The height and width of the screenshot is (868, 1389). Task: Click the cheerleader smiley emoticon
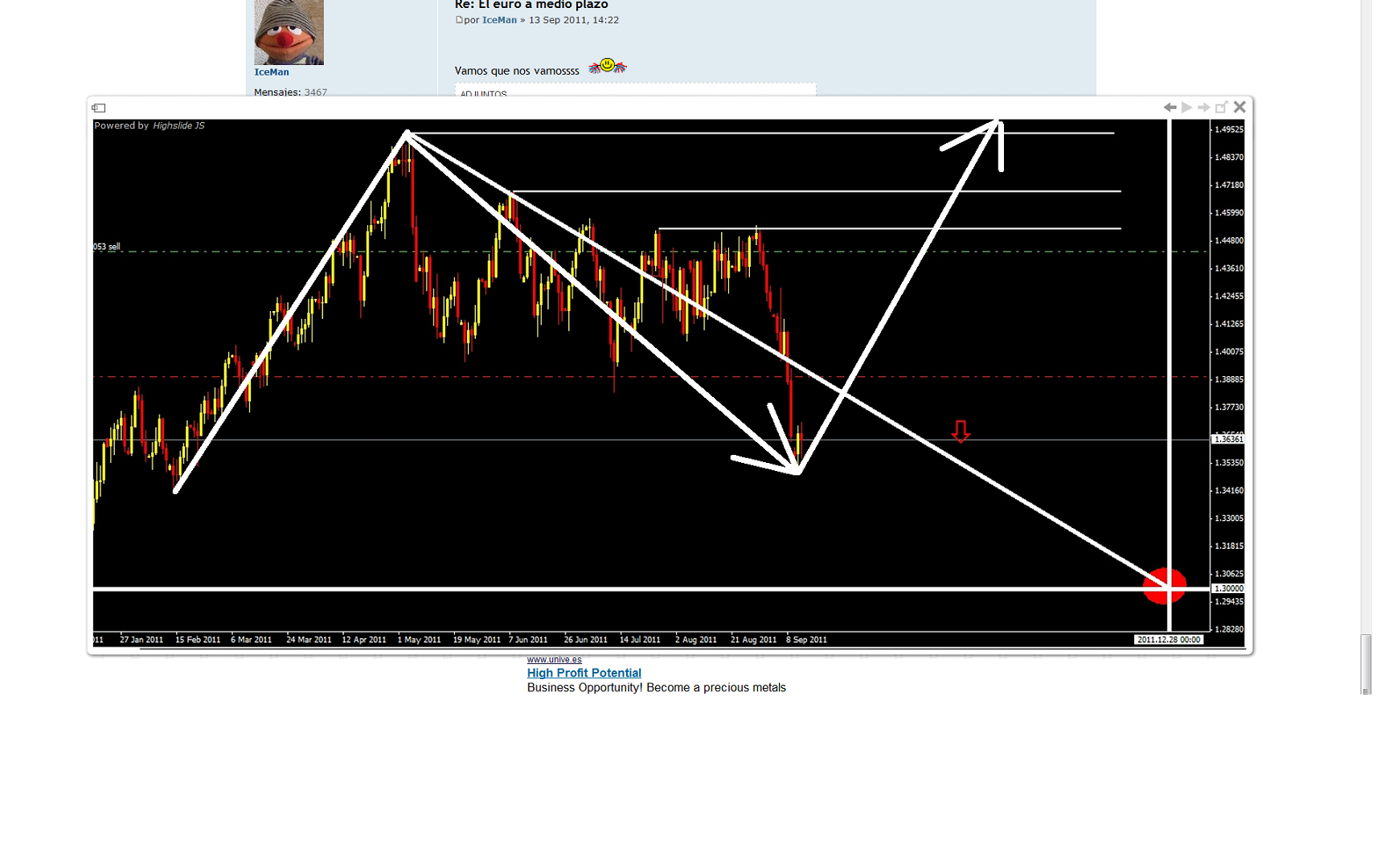click(x=607, y=67)
